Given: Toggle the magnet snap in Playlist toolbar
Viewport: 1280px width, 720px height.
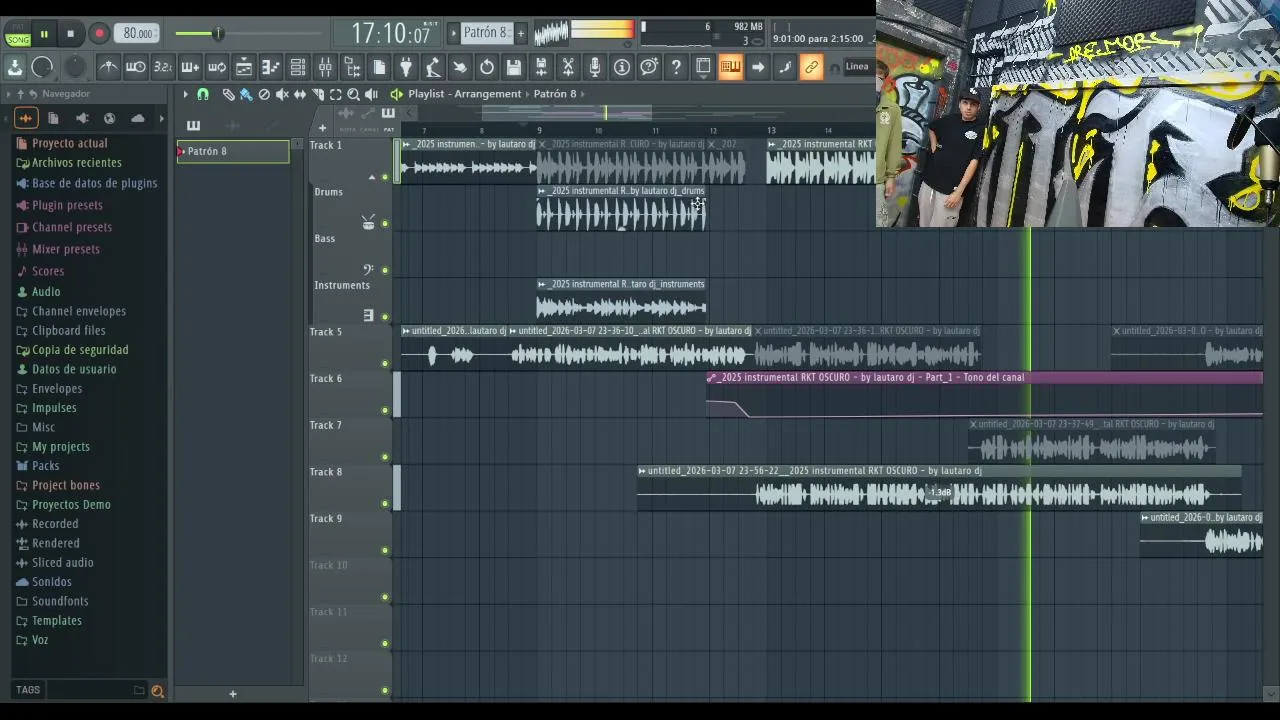Looking at the screenshot, I should (203, 94).
